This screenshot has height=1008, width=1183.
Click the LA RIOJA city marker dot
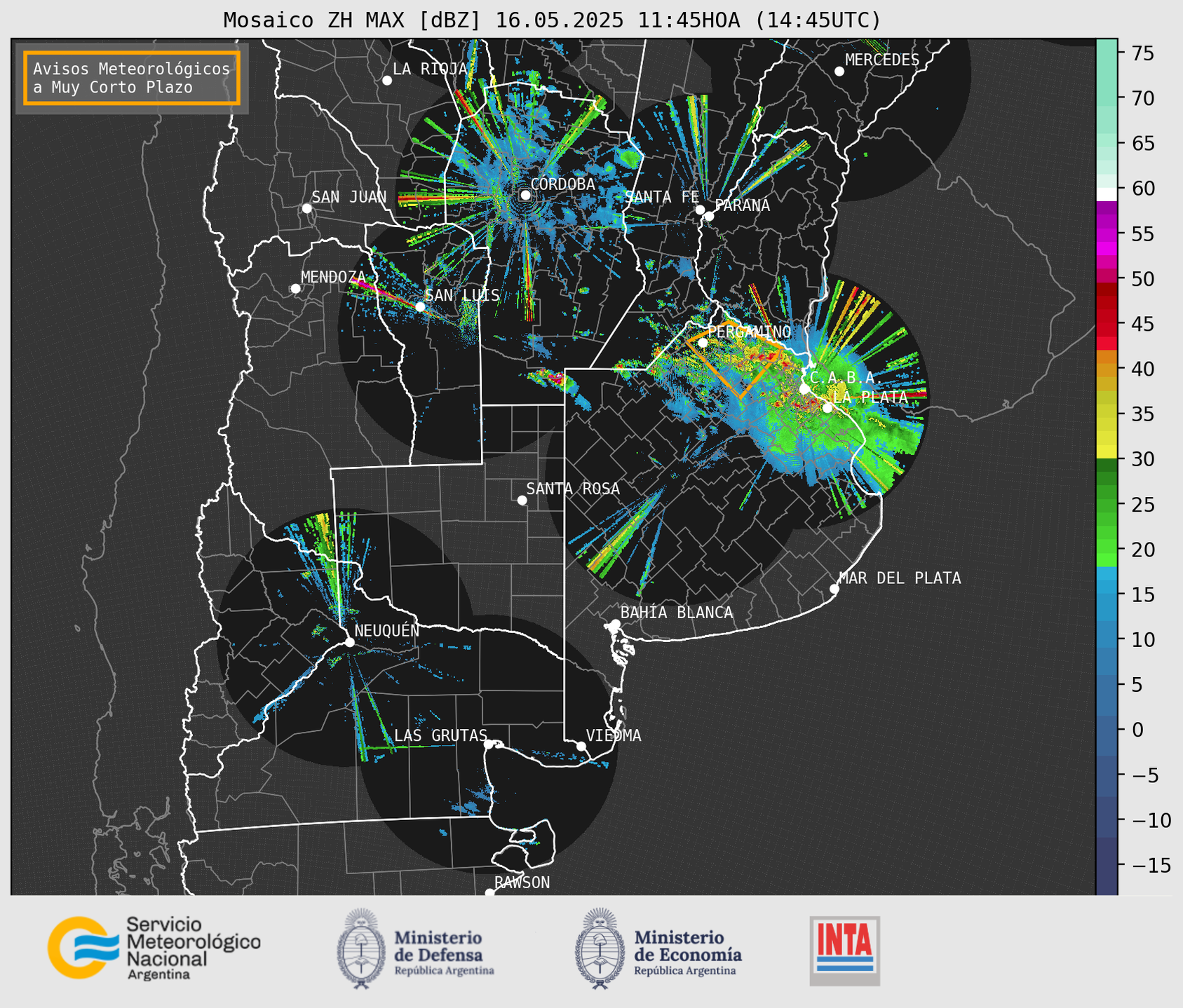[387, 81]
